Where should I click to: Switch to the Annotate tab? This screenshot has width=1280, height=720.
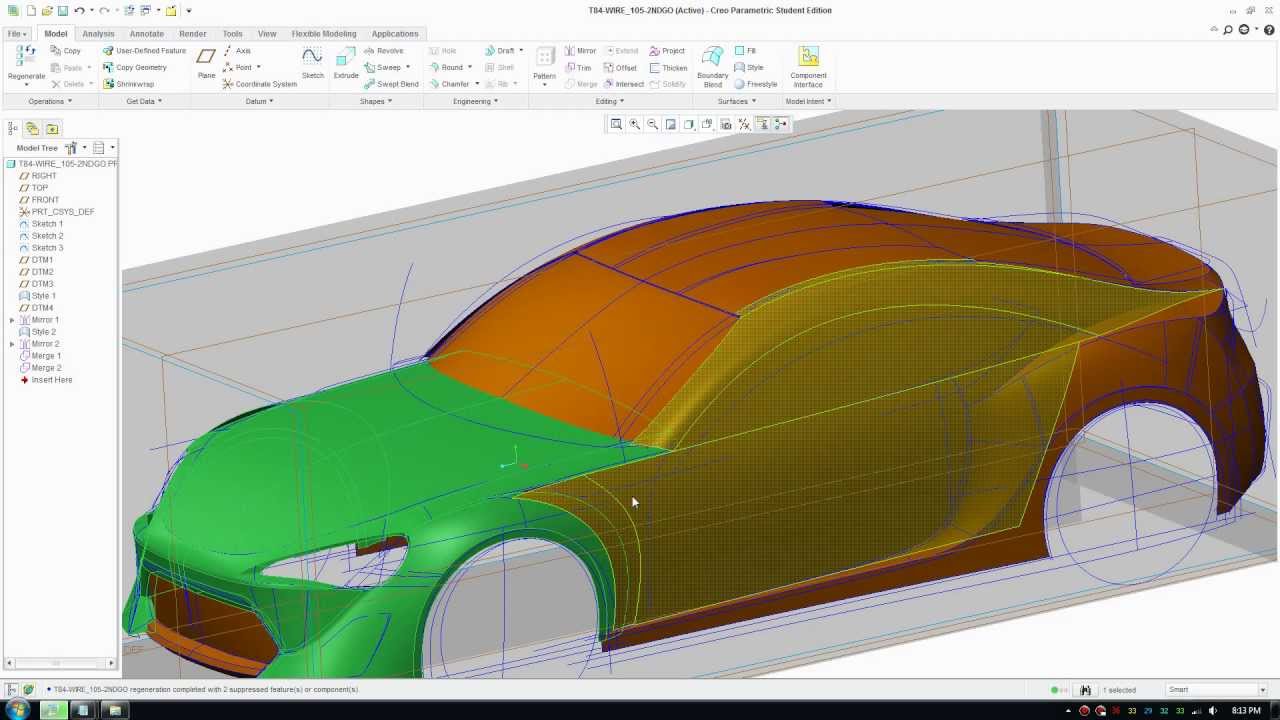[x=146, y=34]
